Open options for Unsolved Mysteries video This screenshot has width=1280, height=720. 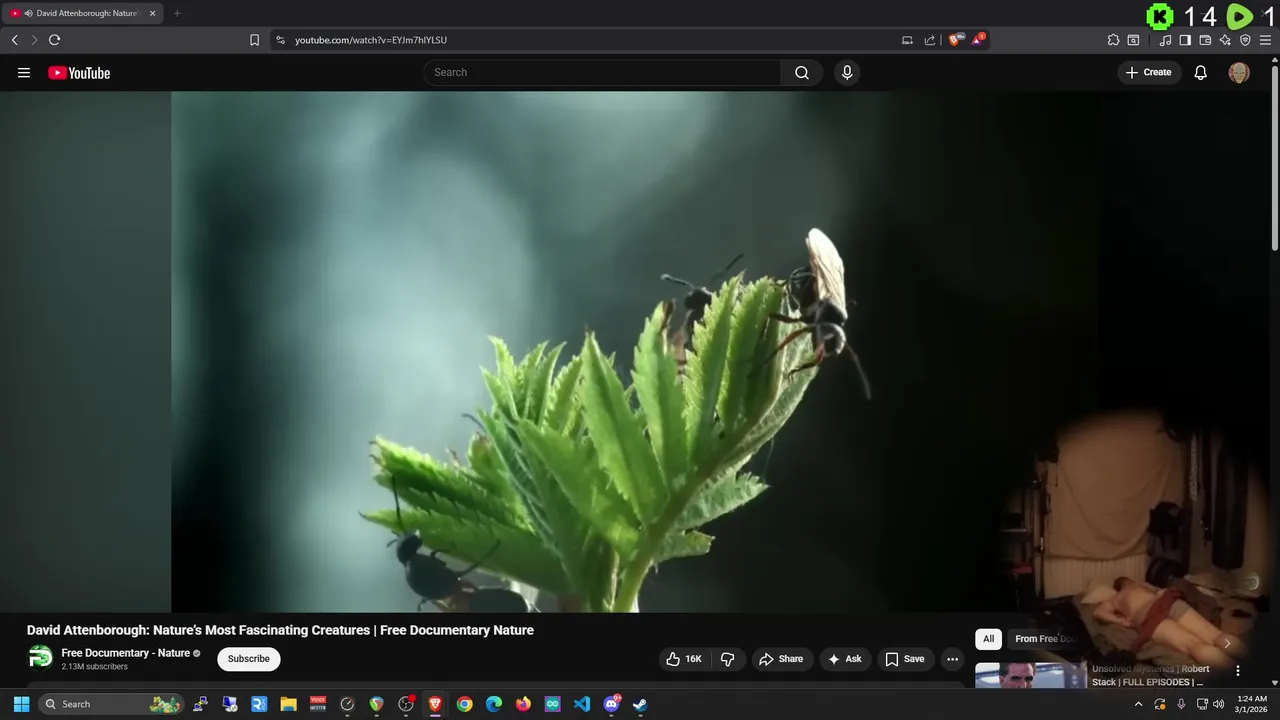pyautogui.click(x=1237, y=671)
